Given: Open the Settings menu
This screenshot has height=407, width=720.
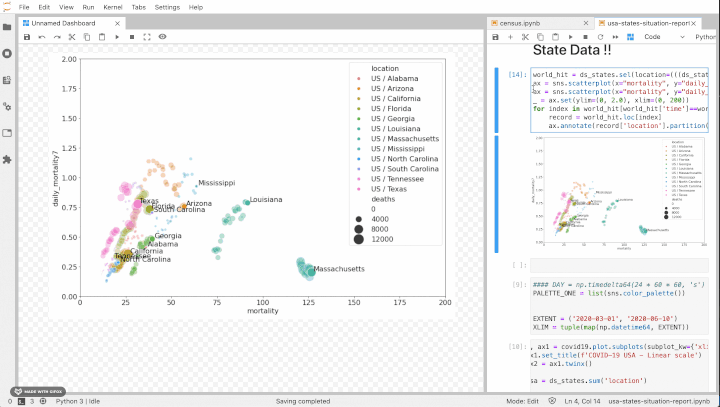Looking at the screenshot, I should coord(167,7).
